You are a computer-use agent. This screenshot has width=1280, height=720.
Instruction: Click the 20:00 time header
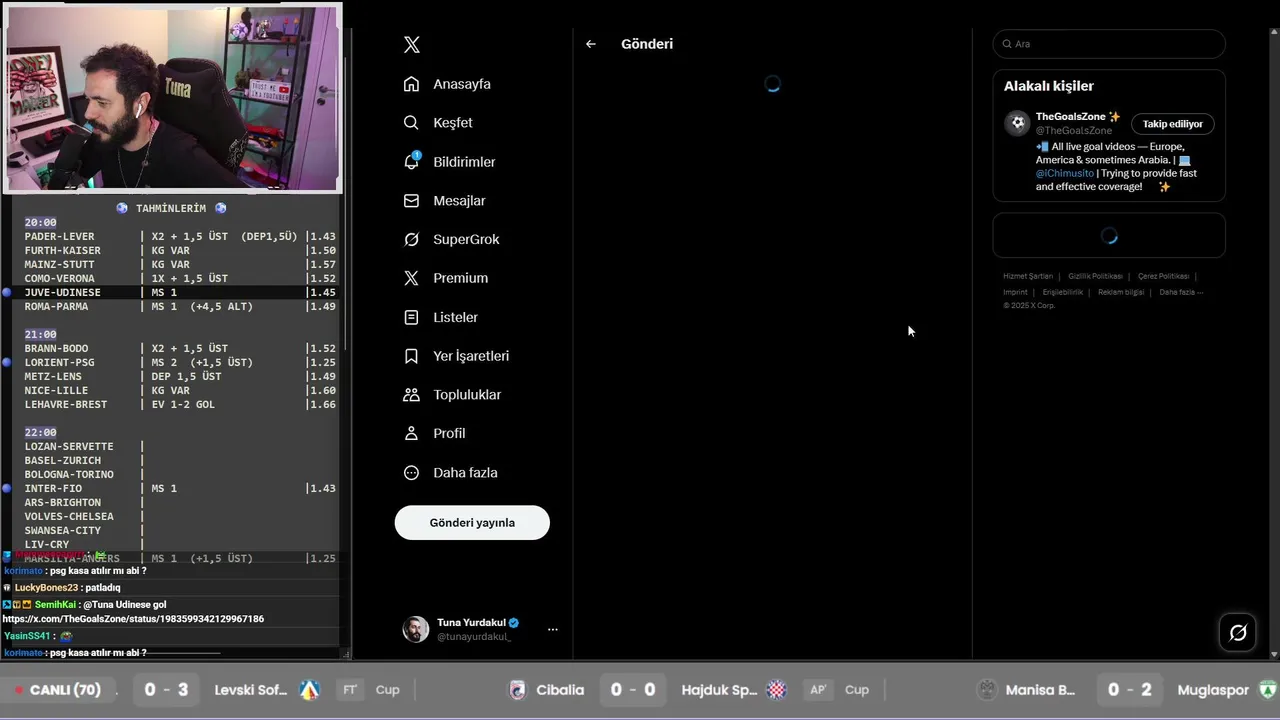[41, 223]
